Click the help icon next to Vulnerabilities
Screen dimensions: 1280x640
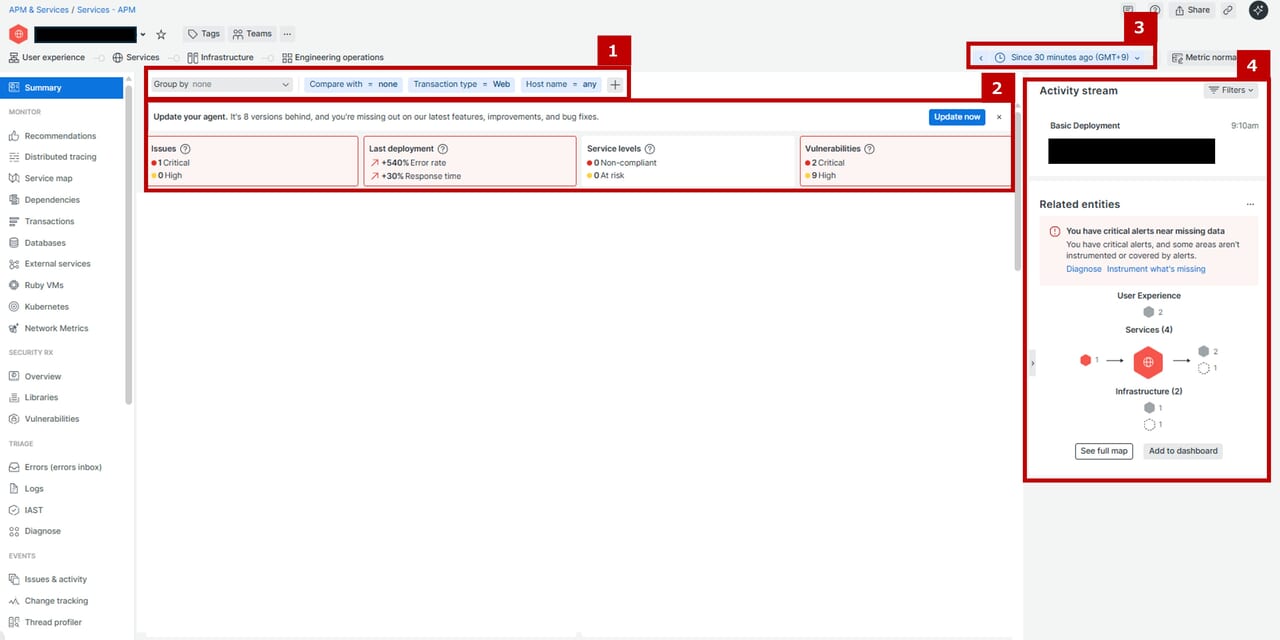tap(869, 149)
